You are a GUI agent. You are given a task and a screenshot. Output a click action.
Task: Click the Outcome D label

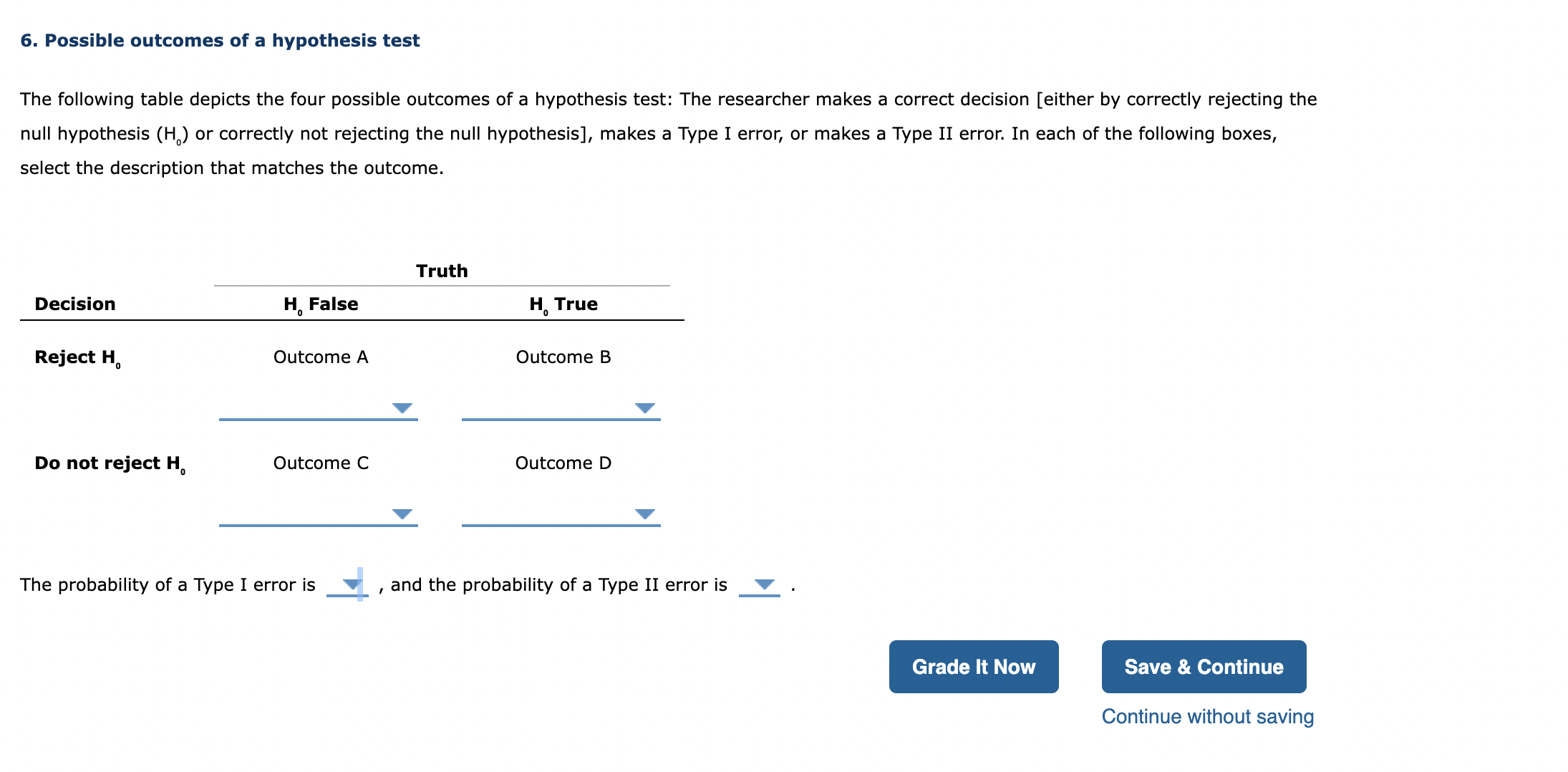(563, 463)
